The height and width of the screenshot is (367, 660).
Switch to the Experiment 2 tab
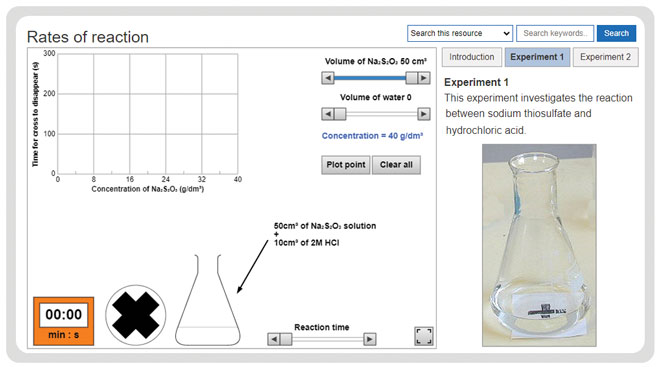click(x=605, y=57)
